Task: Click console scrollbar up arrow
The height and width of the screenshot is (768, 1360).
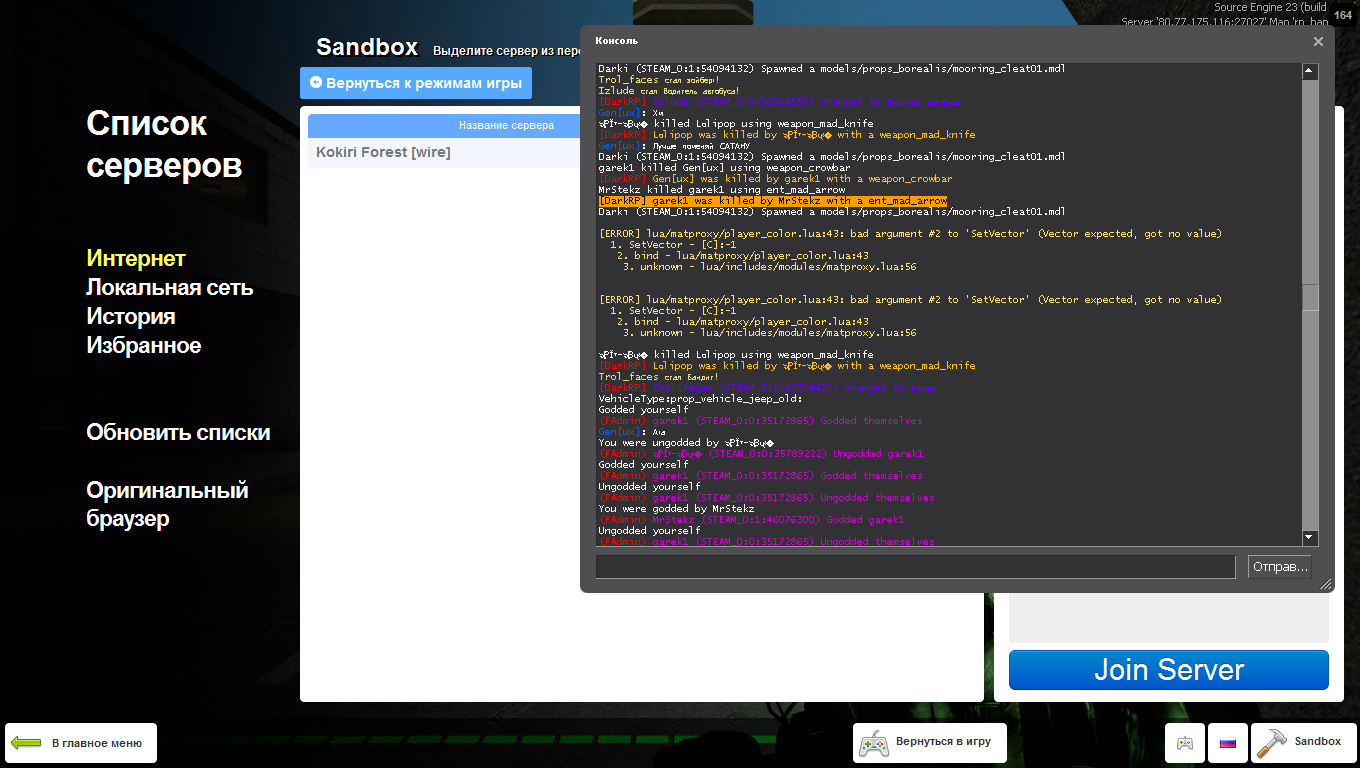Action: click(x=1310, y=71)
